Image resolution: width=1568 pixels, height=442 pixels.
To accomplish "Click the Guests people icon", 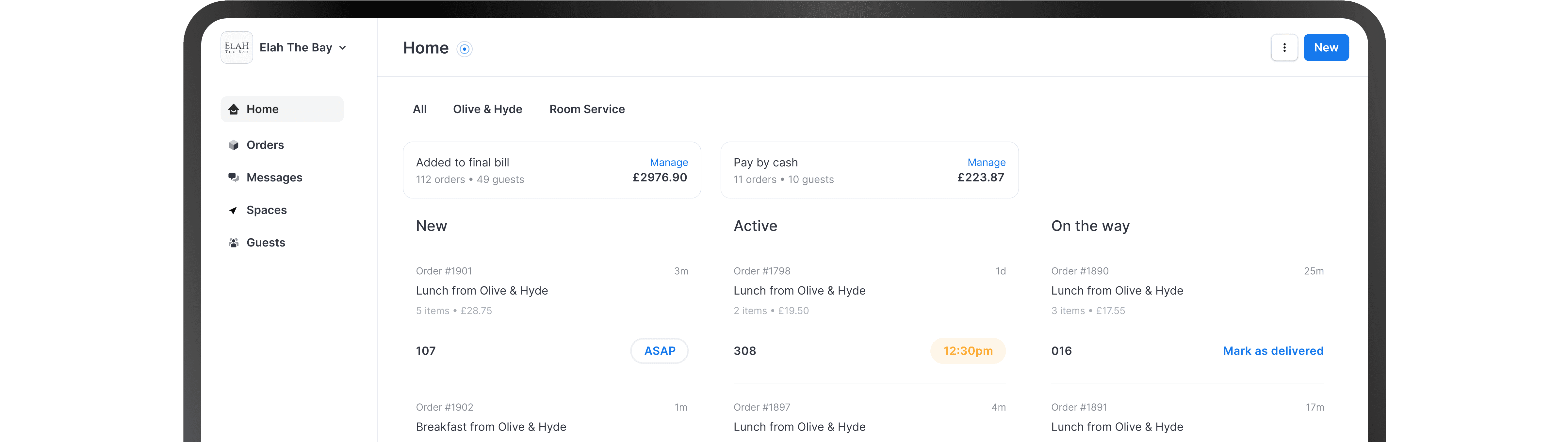I will click(233, 243).
